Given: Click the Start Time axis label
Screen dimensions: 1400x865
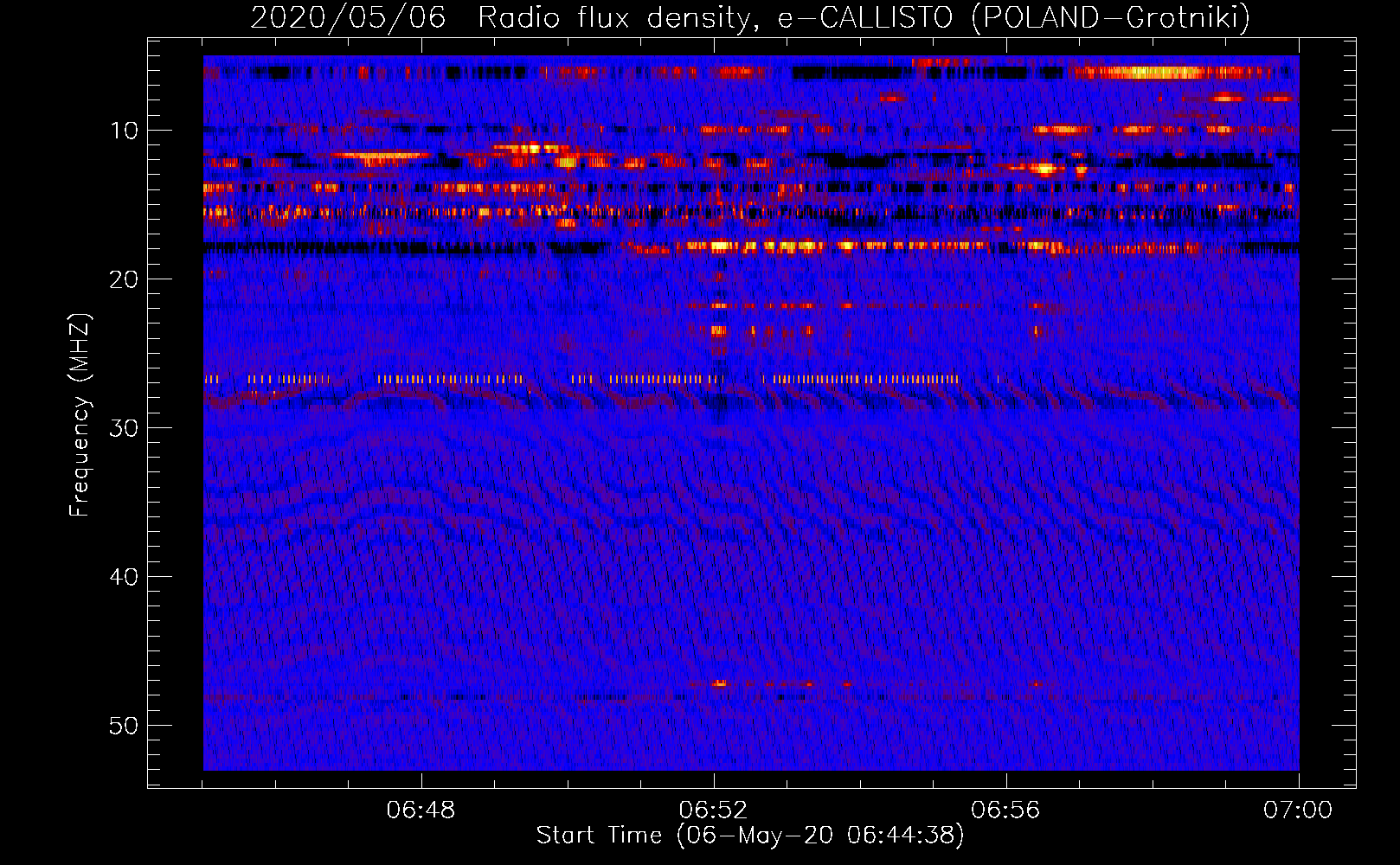Looking at the screenshot, I should pyautogui.click(x=749, y=836).
